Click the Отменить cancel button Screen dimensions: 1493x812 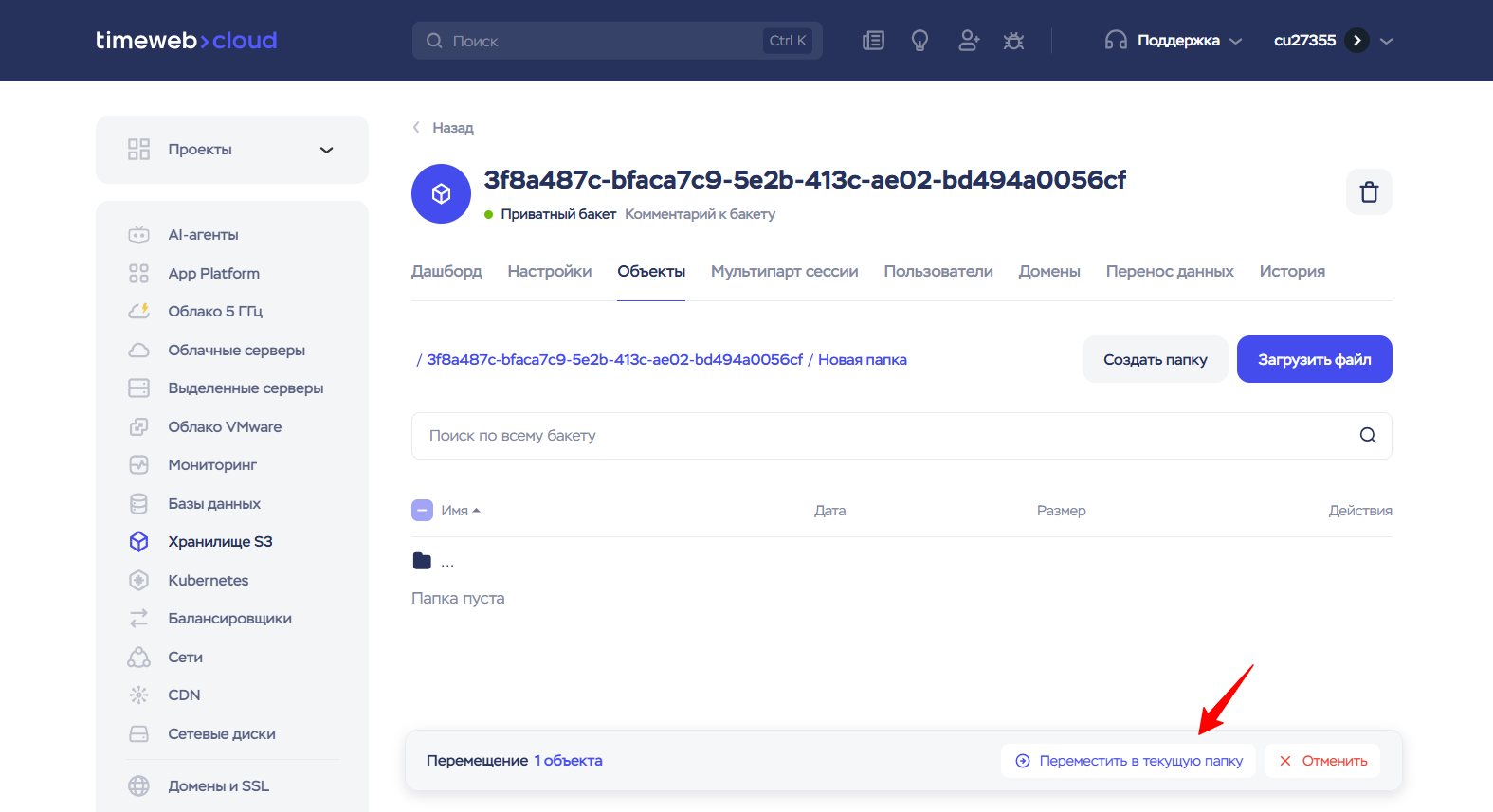click(1322, 761)
